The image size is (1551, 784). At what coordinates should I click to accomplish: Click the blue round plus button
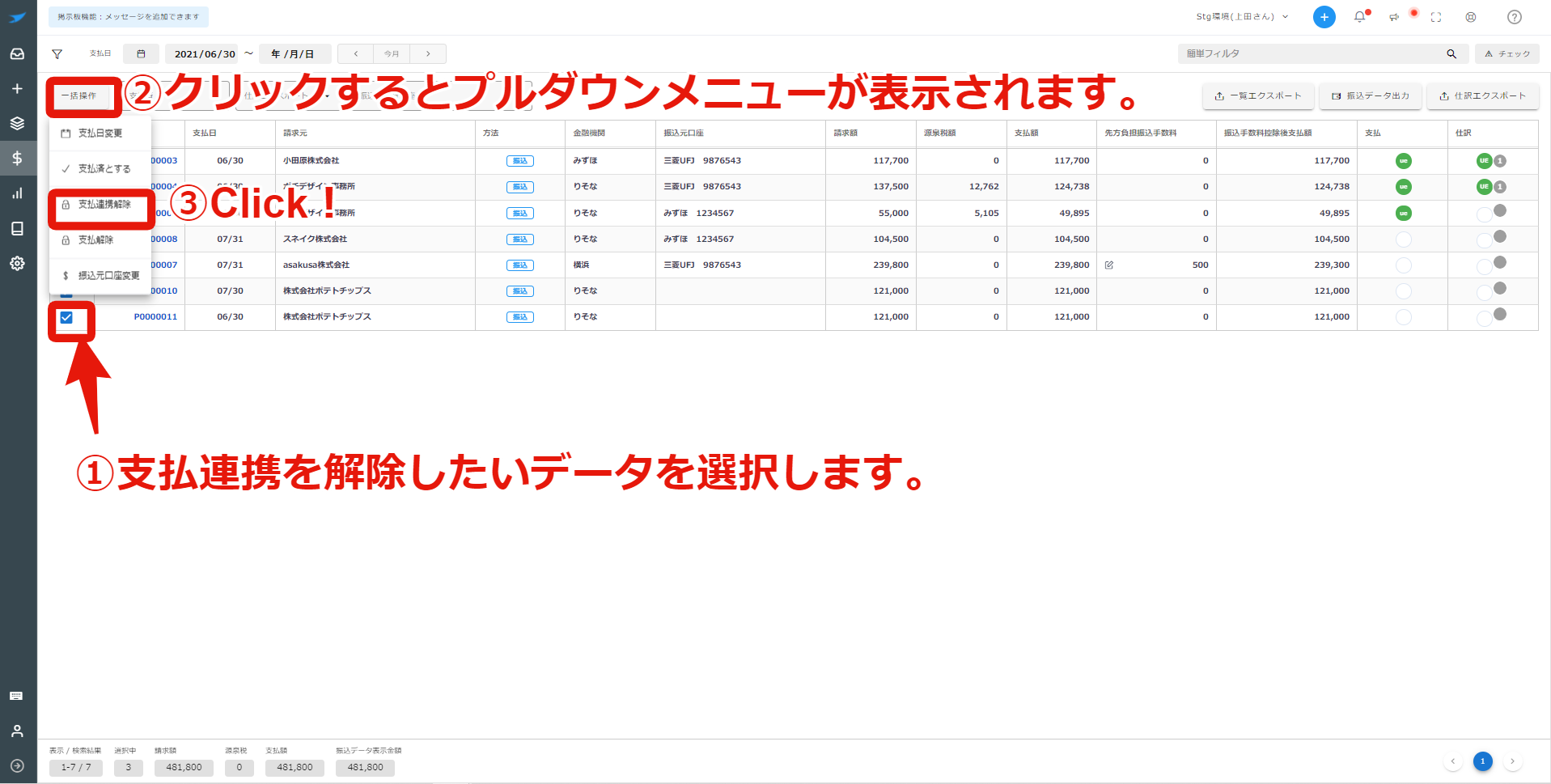(x=1324, y=17)
